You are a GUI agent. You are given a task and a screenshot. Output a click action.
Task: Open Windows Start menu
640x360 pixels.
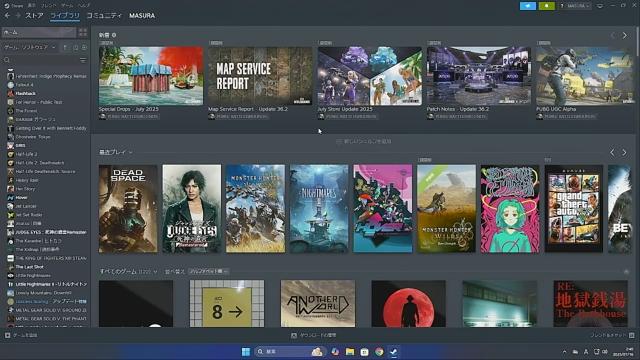click(x=246, y=351)
